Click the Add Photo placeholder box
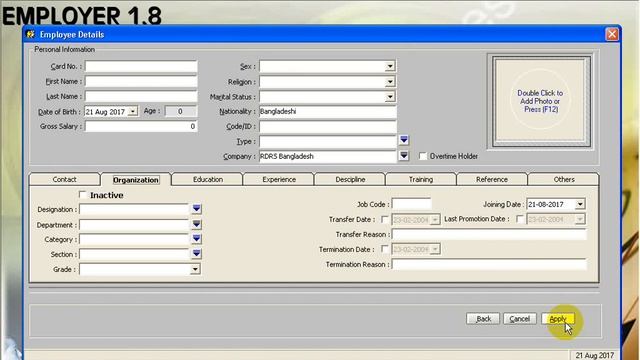 coord(541,101)
